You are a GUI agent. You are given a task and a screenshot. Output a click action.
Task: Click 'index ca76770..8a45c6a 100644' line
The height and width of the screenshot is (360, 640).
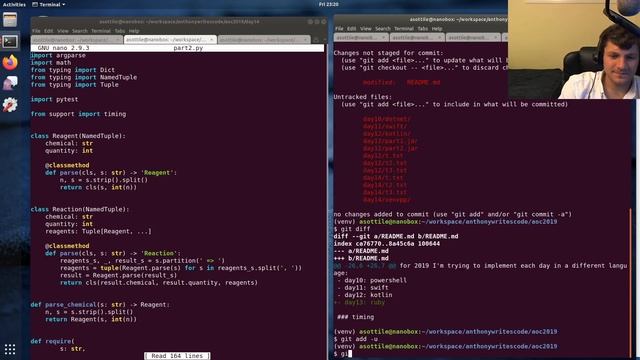387,244
